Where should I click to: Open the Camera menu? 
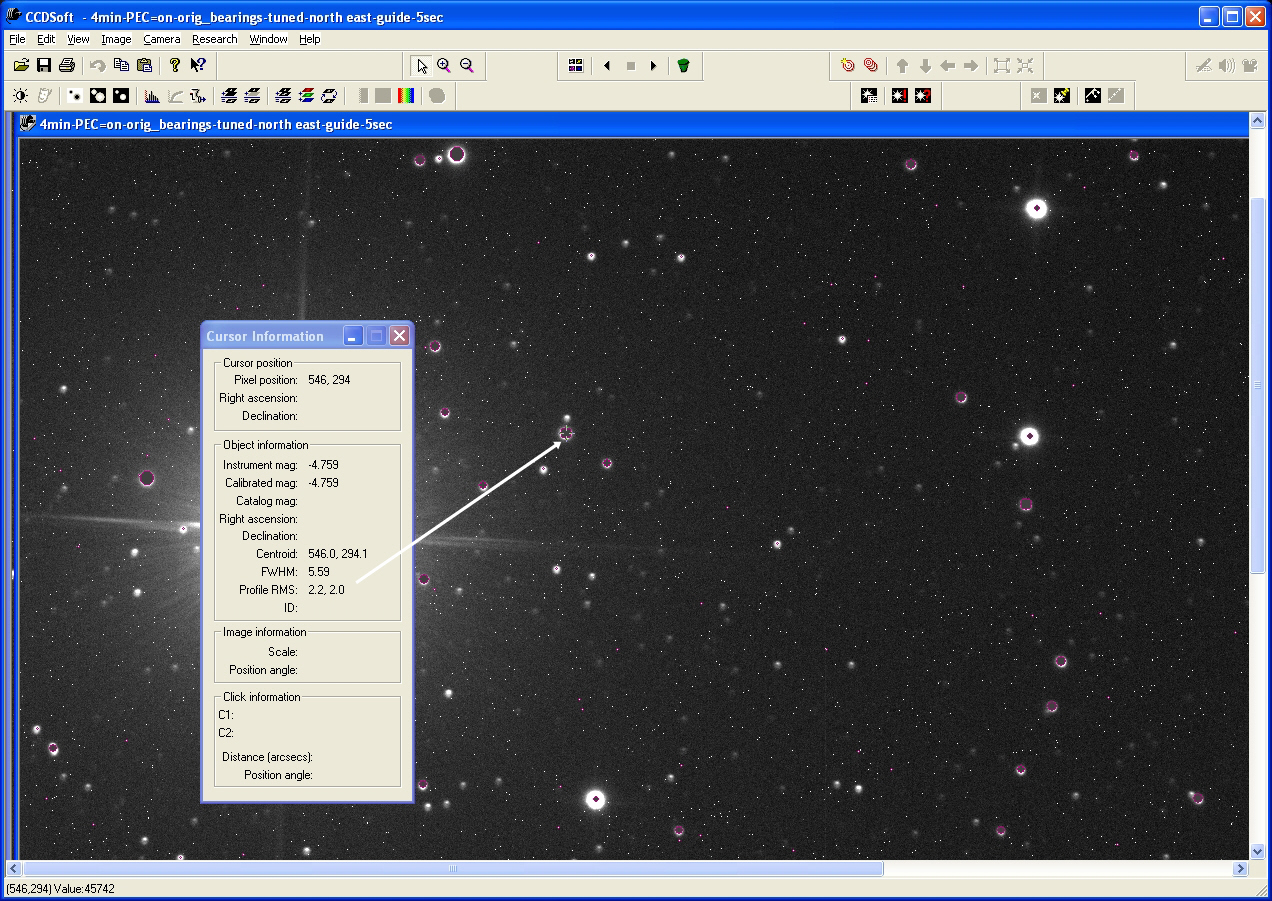(161, 39)
